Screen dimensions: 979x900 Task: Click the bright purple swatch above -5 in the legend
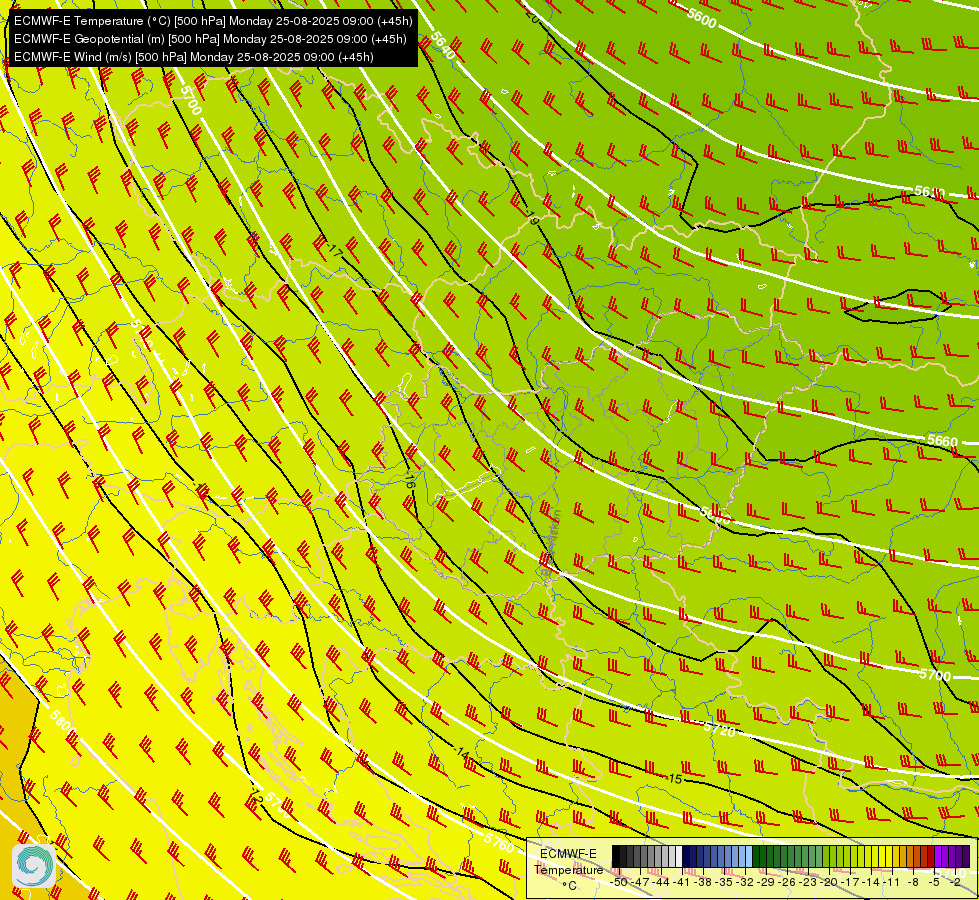tap(938, 856)
